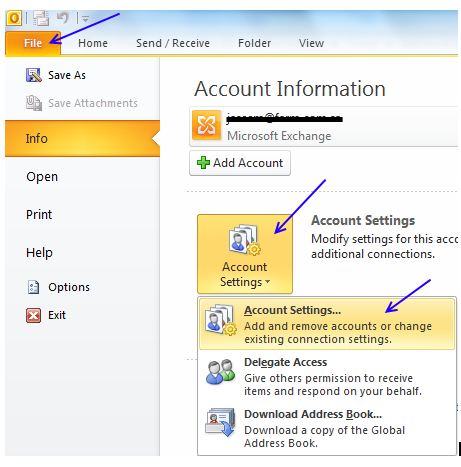Screen dimensions: 461x467
Task: Click the Undo icon in quick access toolbar
Action: pos(63,18)
